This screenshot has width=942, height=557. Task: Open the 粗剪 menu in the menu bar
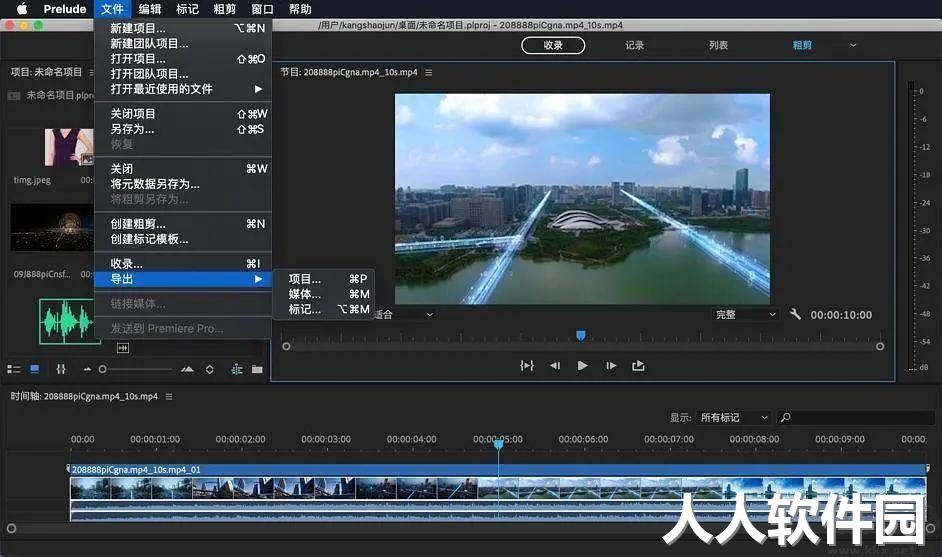point(225,9)
